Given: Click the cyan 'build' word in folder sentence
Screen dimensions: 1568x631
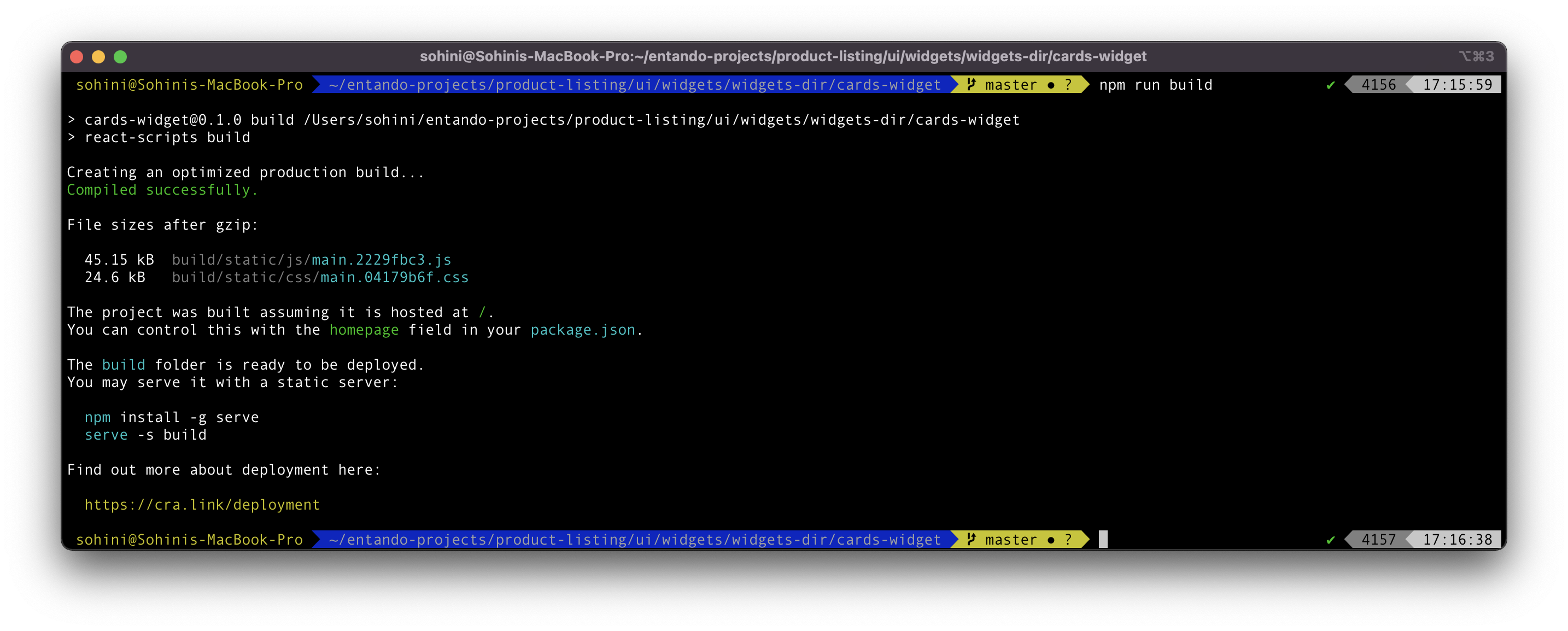Looking at the screenshot, I should 124,365.
